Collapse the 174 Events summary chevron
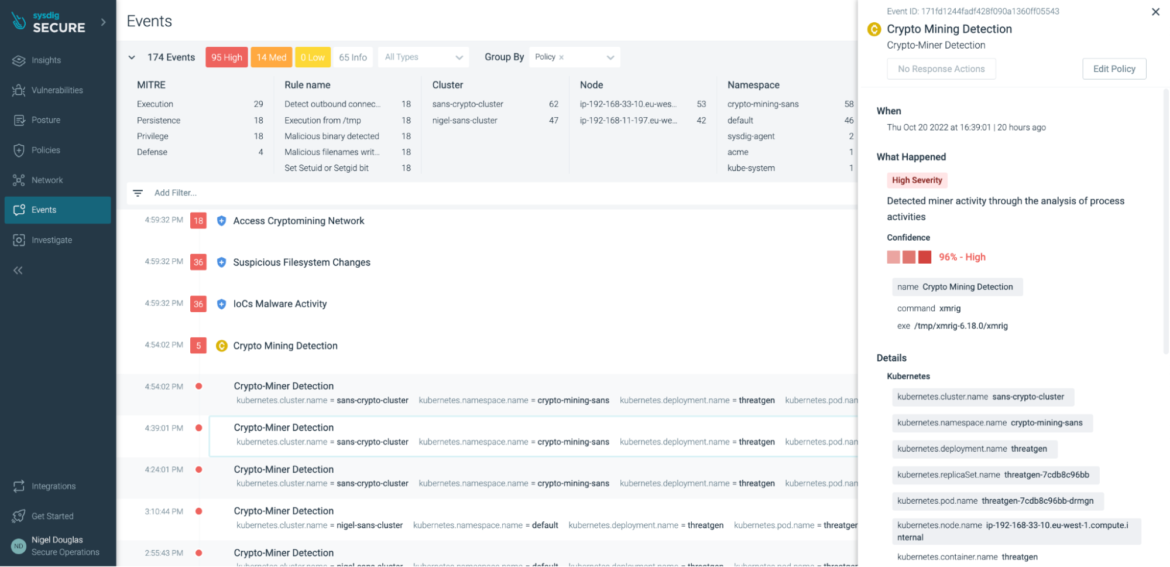 coord(132,57)
